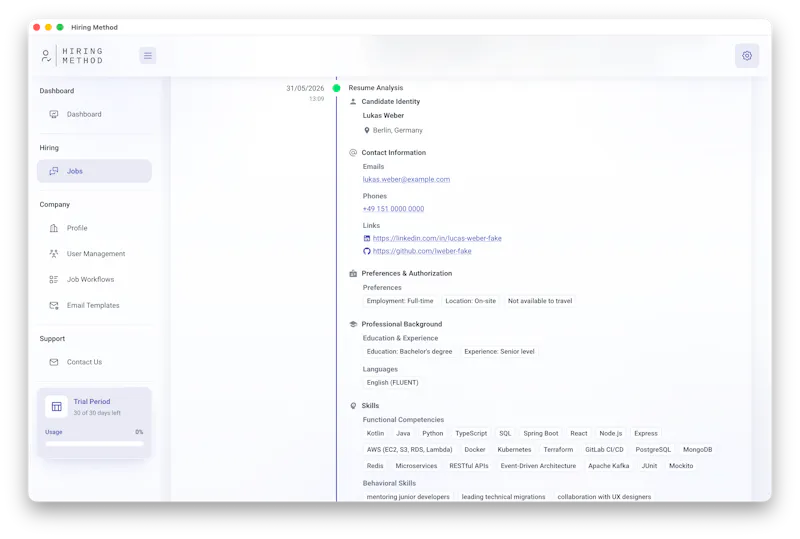Click the Docker skill tag
The width and height of the screenshot is (800, 539).
coord(474,450)
